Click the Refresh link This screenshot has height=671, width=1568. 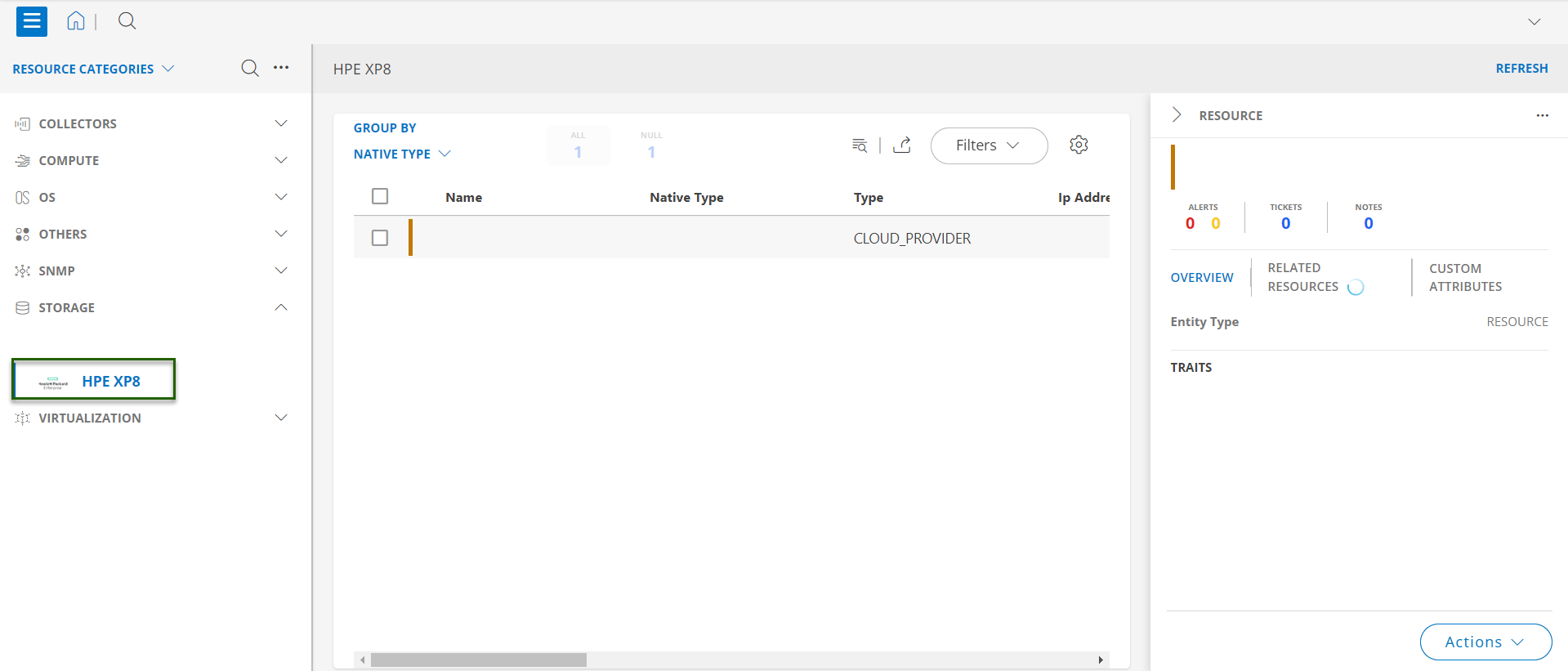click(x=1521, y=69)
